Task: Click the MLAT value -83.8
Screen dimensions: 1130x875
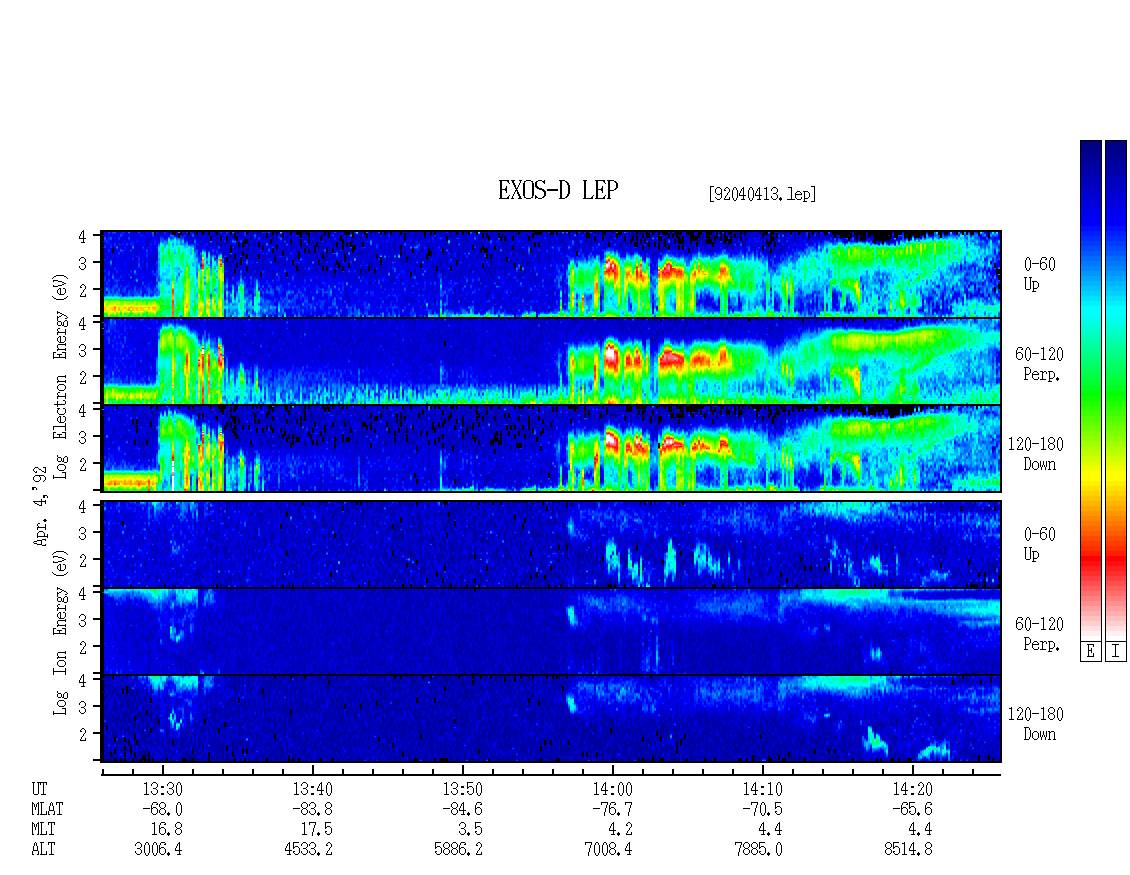Action: point(312,809)
